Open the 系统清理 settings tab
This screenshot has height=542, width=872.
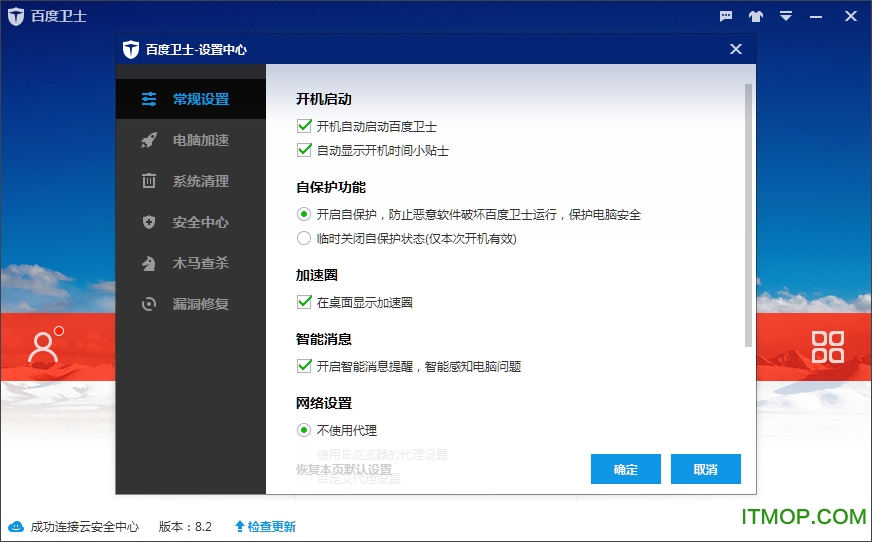coord(191,181)
